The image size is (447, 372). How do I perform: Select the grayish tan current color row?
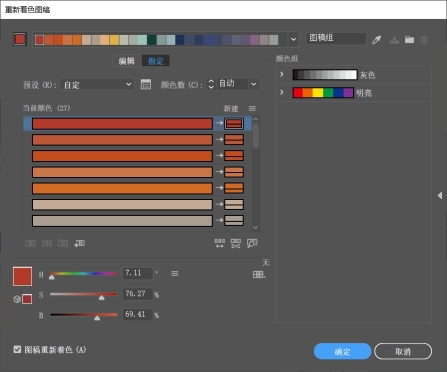click(x=122, y=221)
